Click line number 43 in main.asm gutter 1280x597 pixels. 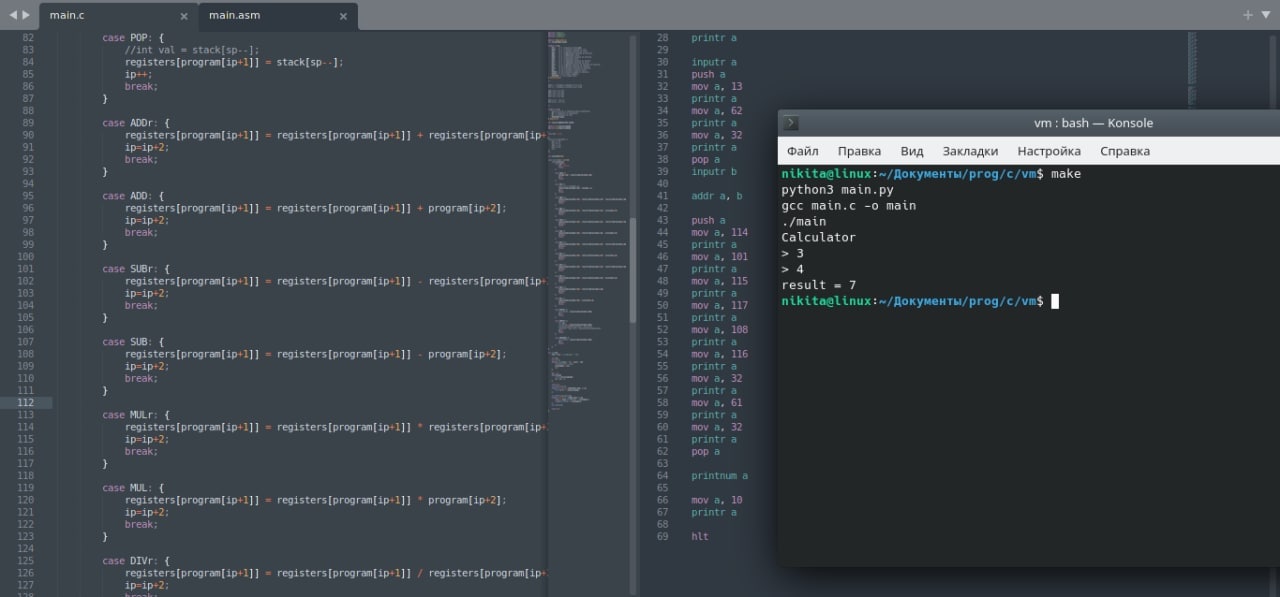[x=662, y=220]
